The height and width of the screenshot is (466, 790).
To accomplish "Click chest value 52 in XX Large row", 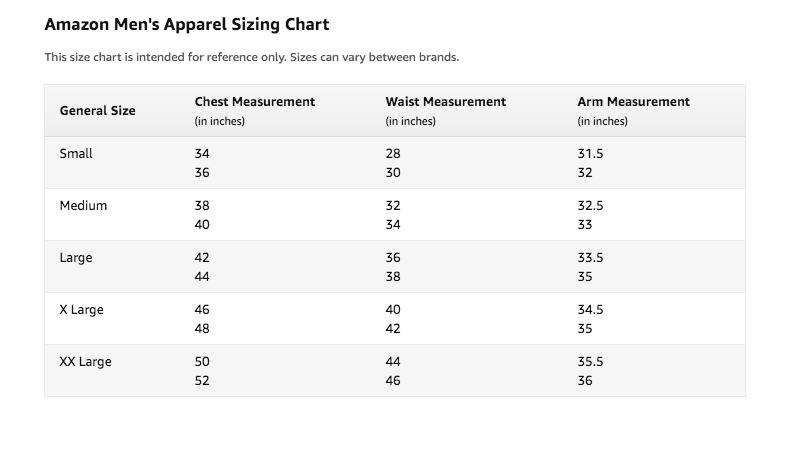I will [202, 380].
